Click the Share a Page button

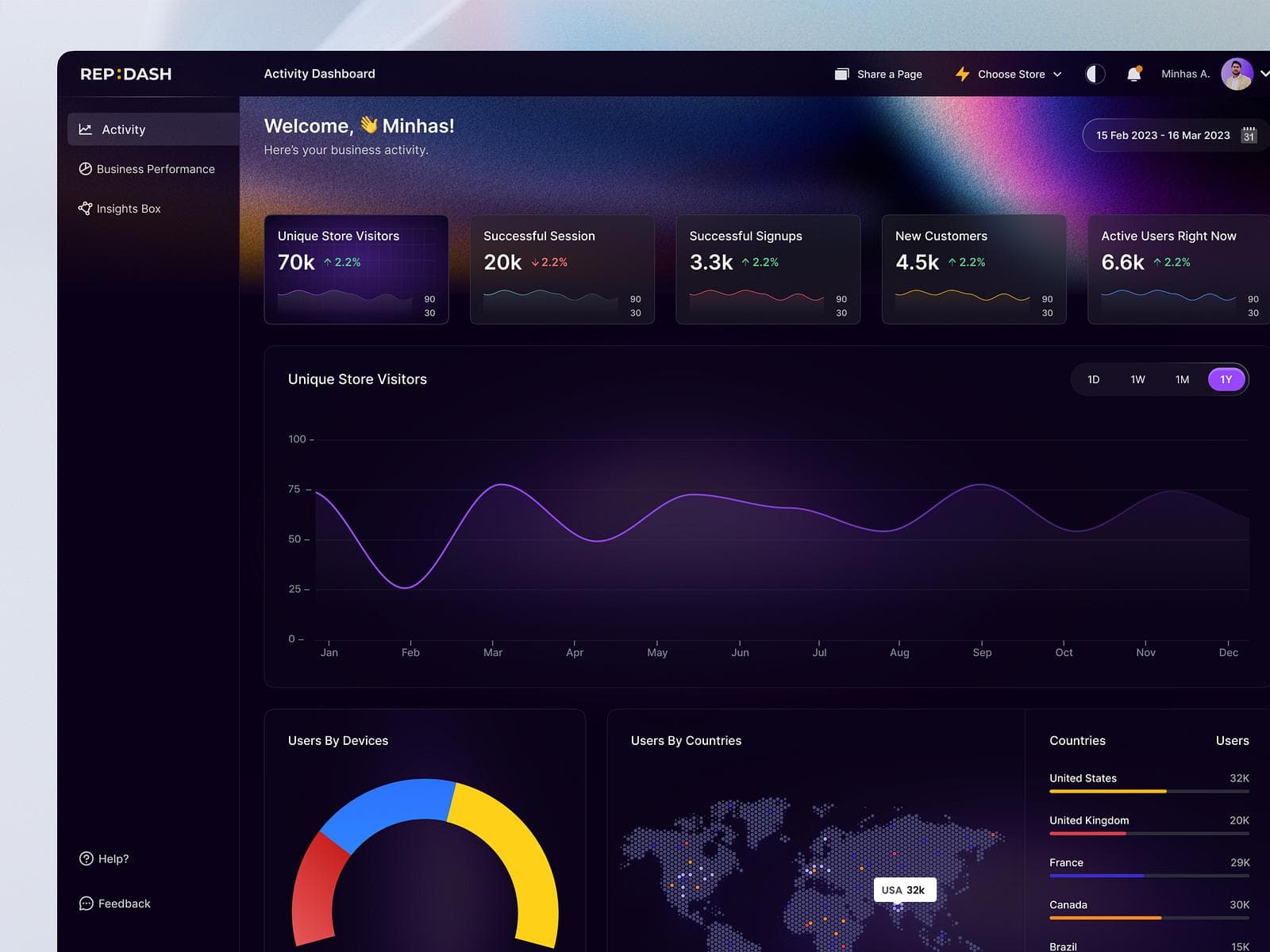click(879, 74)
